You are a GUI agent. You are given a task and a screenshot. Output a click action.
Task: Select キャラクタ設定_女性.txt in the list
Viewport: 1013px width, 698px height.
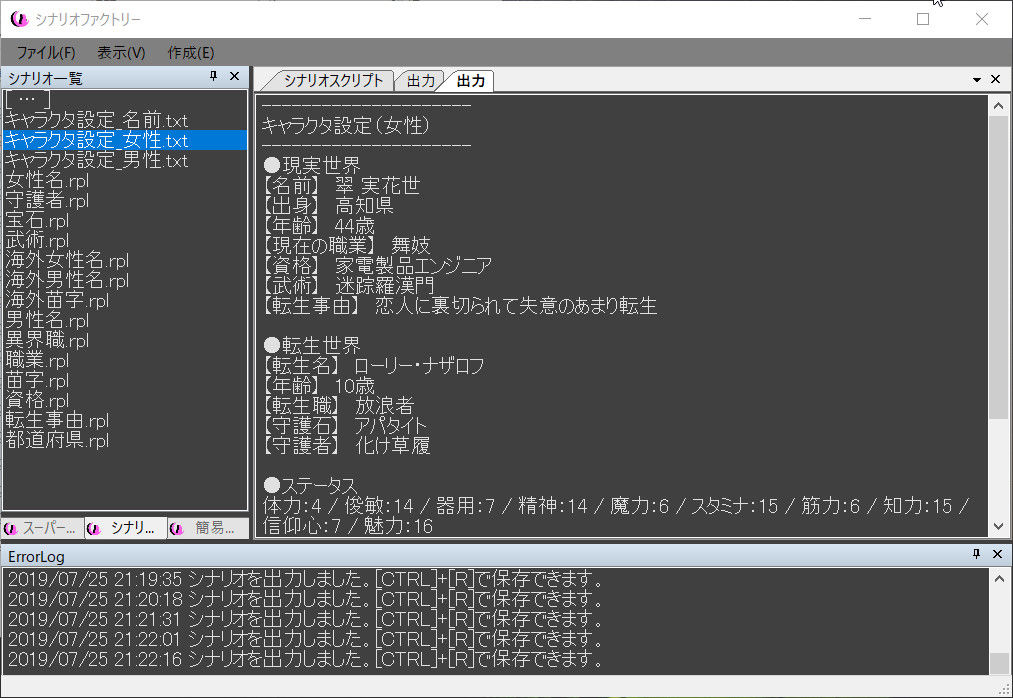pyautogui.click(x=125, y=140)
